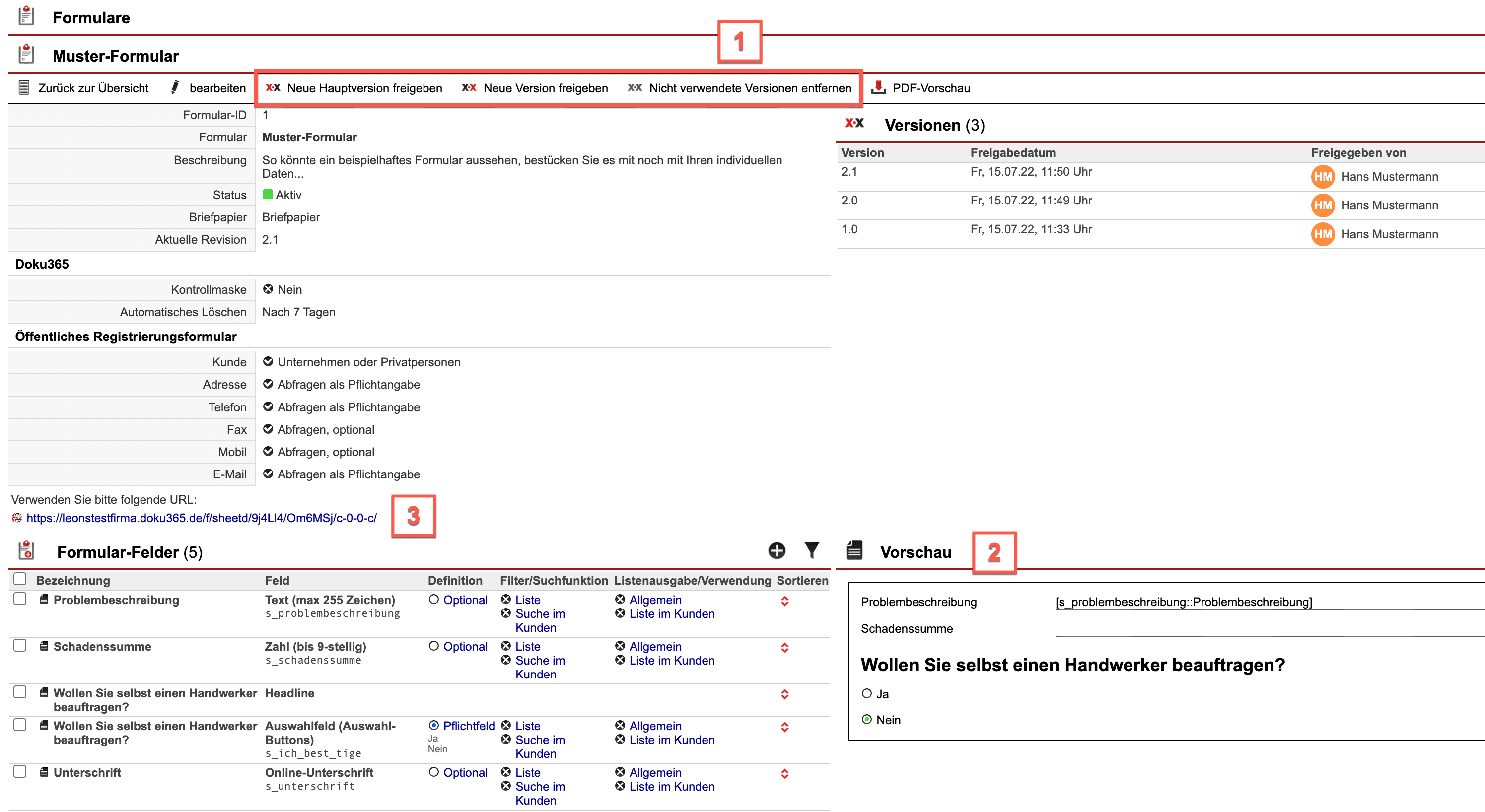Click Neue Hauptversion freigeben

coord(364,88)
